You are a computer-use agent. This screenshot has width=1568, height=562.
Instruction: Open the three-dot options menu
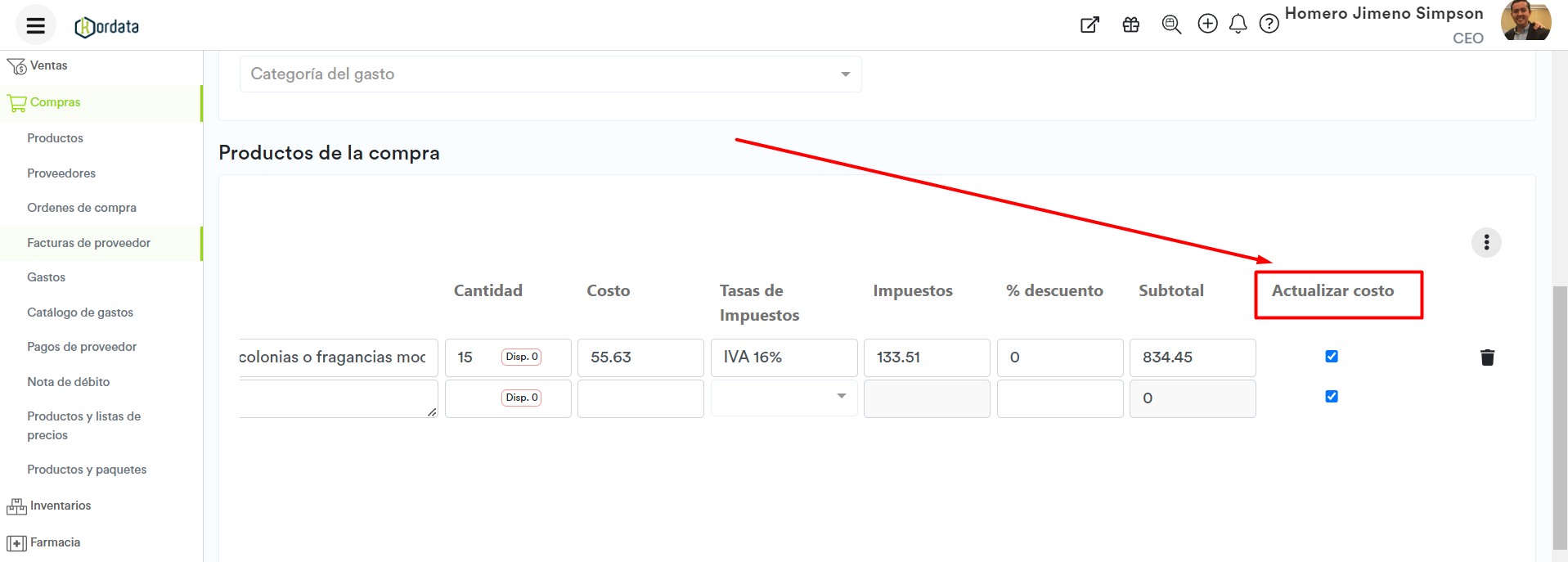click(1486, 242)
